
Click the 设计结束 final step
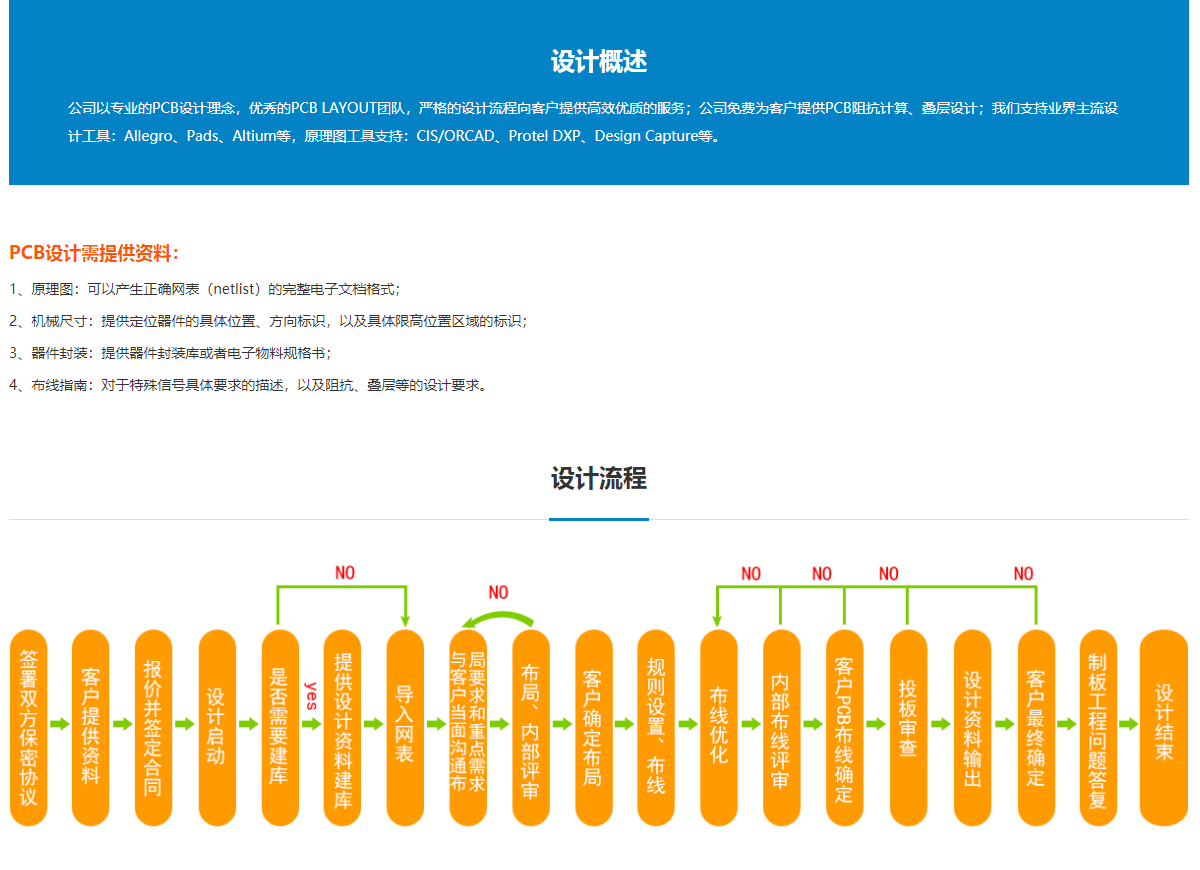[x=1164, y=727]
